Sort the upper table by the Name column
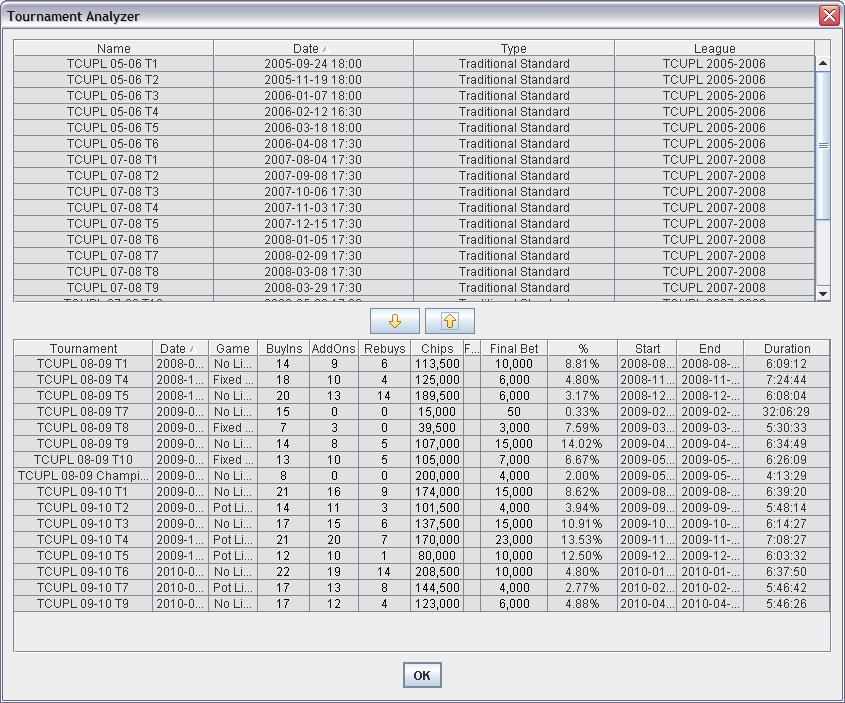The image size is (845, 703). click(113, 48)
